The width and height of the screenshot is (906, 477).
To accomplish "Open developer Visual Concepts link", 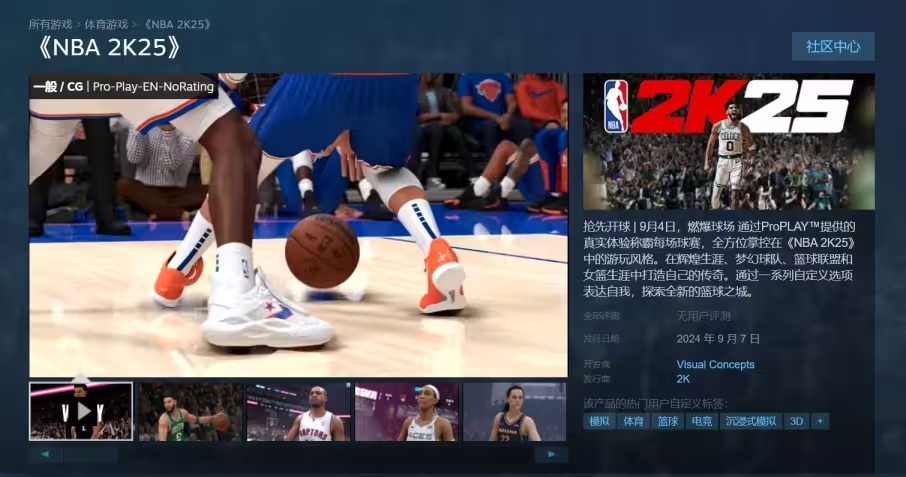I will tap(715, 364).
